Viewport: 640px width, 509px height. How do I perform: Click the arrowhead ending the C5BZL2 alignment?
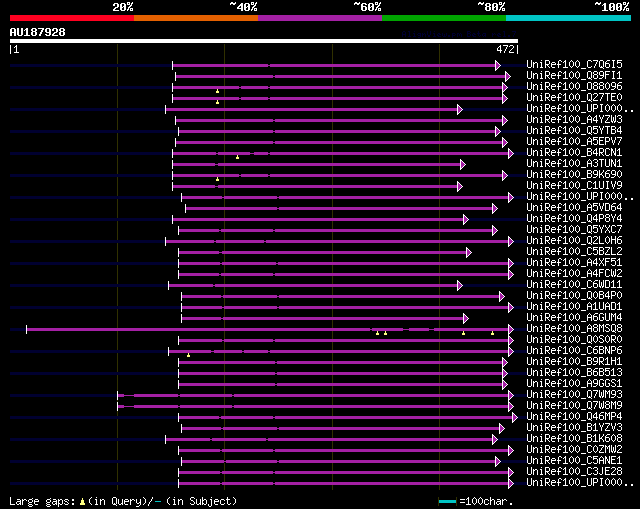coord(469,253)
